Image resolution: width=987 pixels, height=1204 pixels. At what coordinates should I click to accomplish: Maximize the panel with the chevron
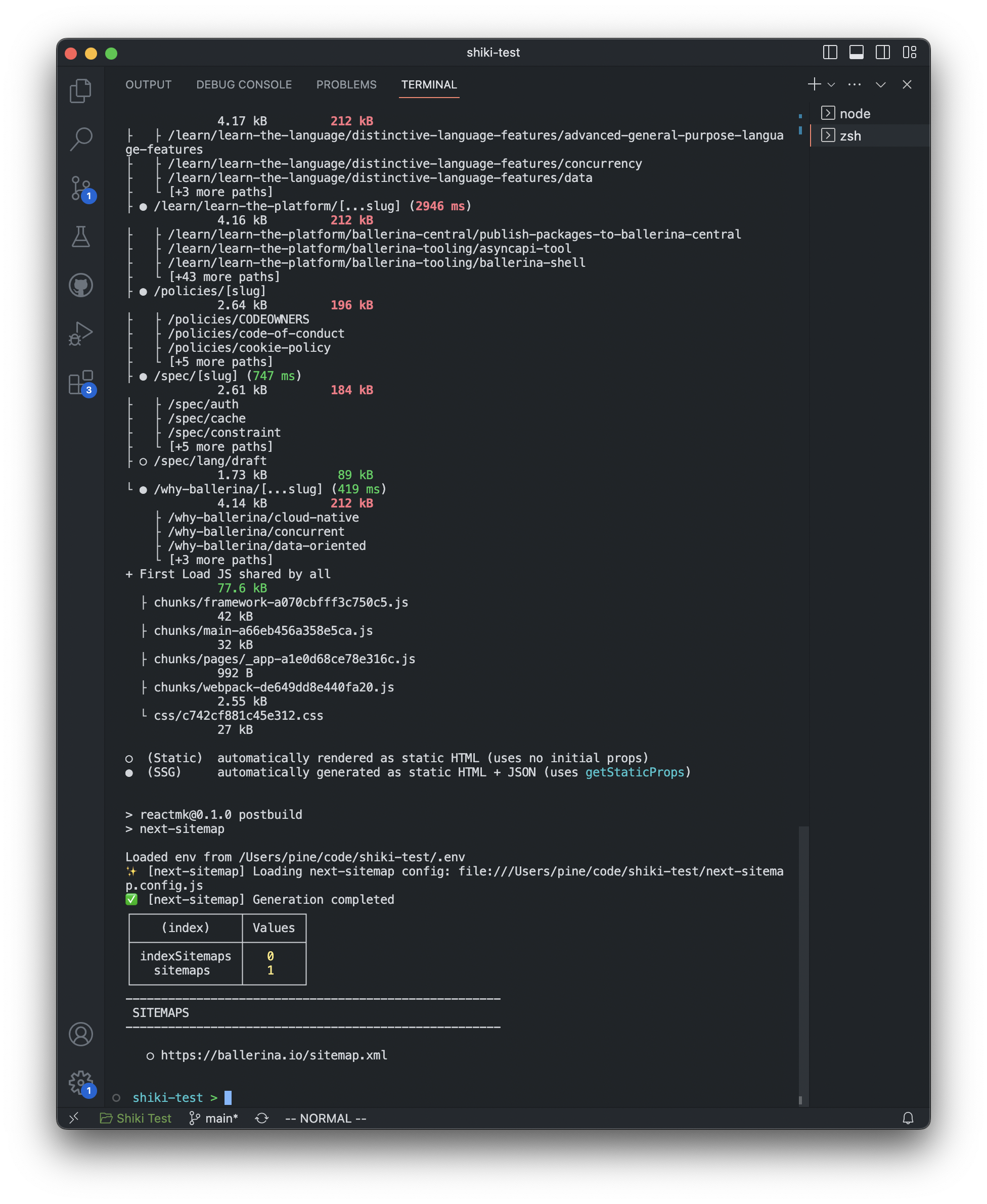[x=881, y=84]
